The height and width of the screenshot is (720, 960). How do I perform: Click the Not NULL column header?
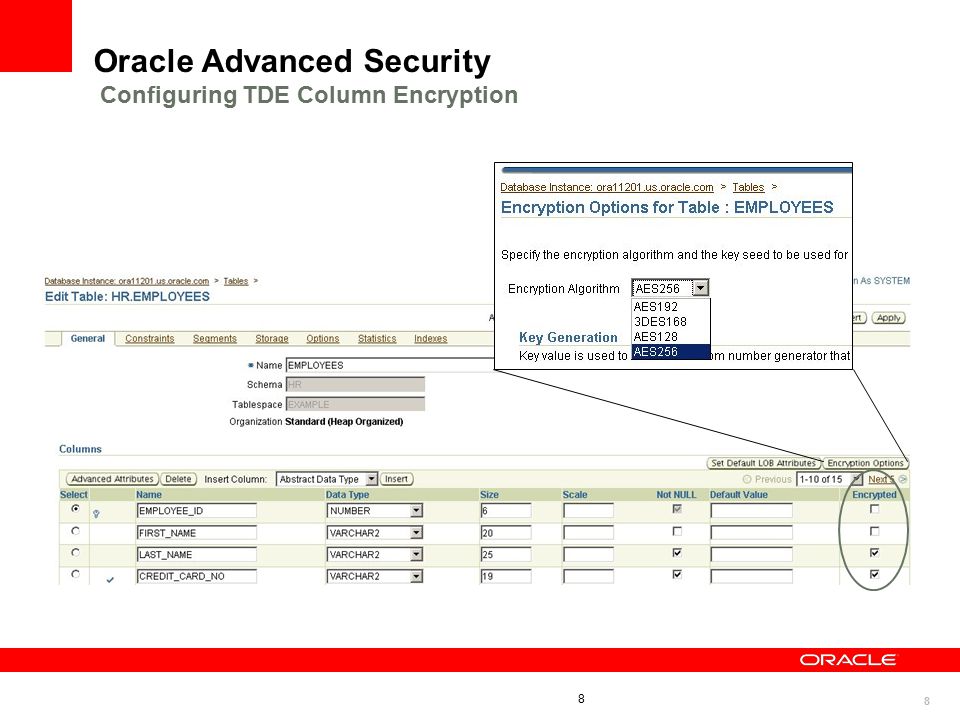point(677,495)
